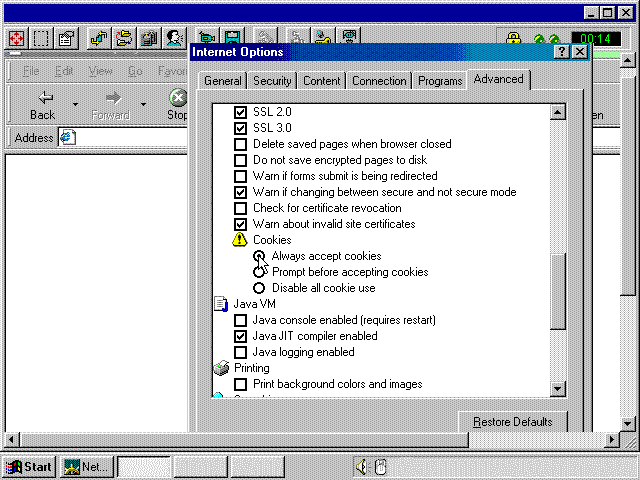This screenshot has width=640, height=480.
Task: Open the browser Edit menu
Action: pos(64,71)
